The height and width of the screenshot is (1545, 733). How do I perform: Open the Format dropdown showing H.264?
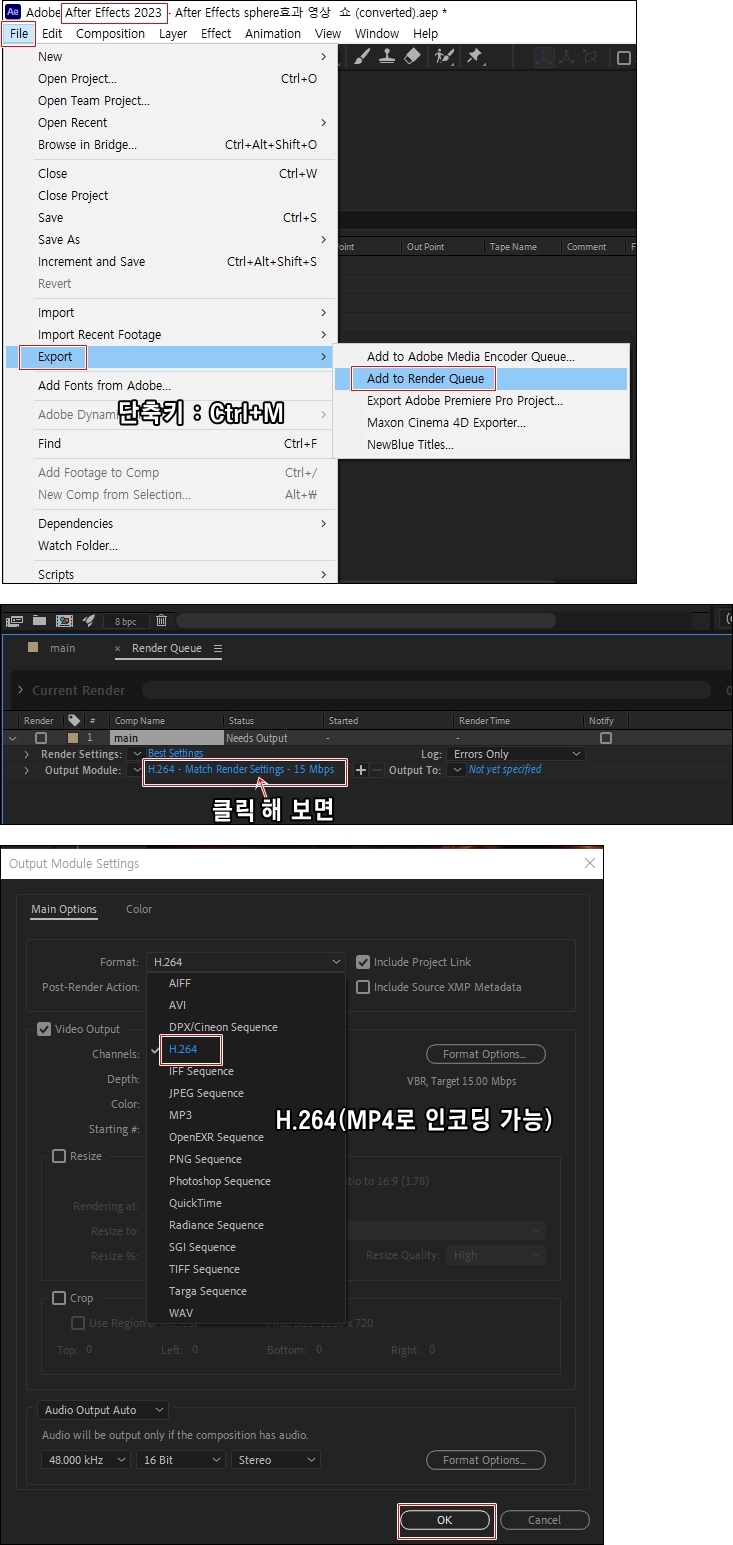pyautogui.click(x=246, y=962)
